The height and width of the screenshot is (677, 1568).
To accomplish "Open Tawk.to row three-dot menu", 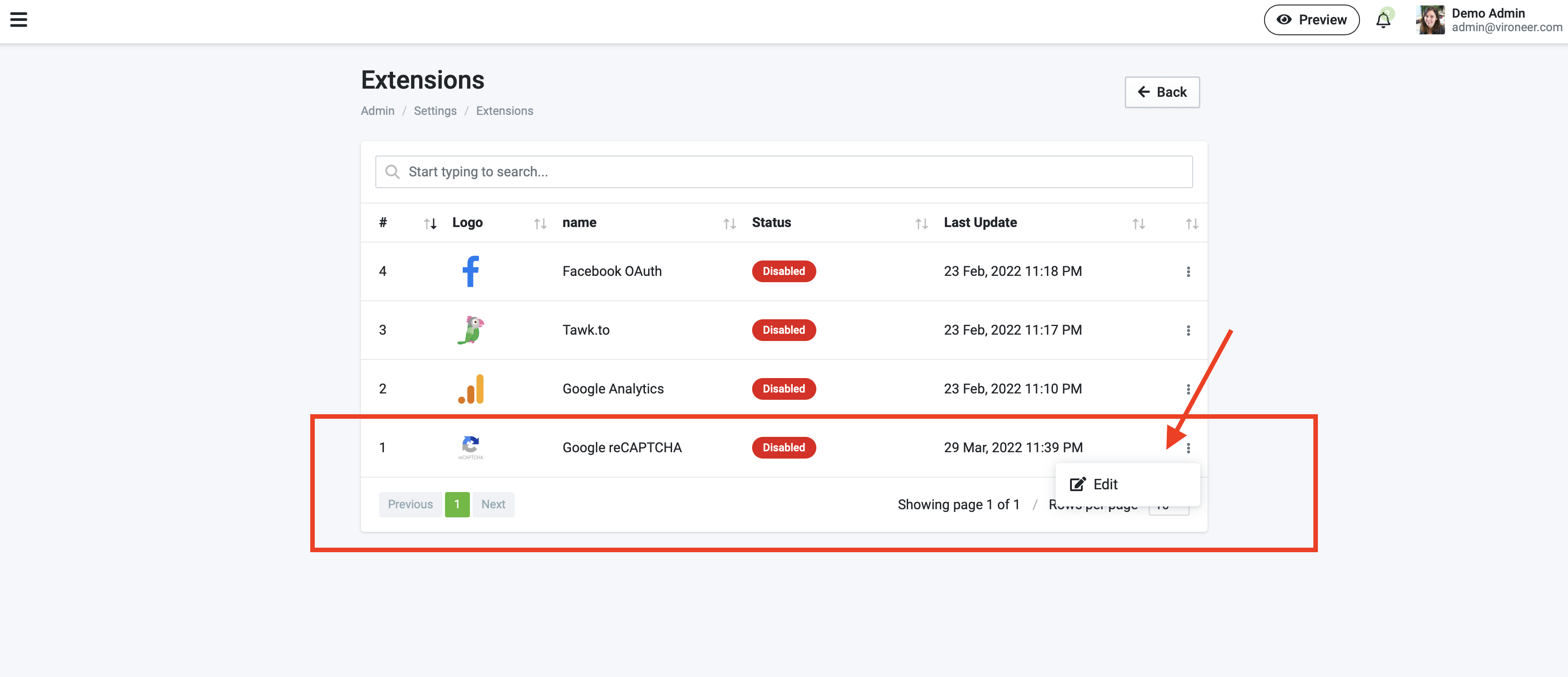I will (1188, 331).
